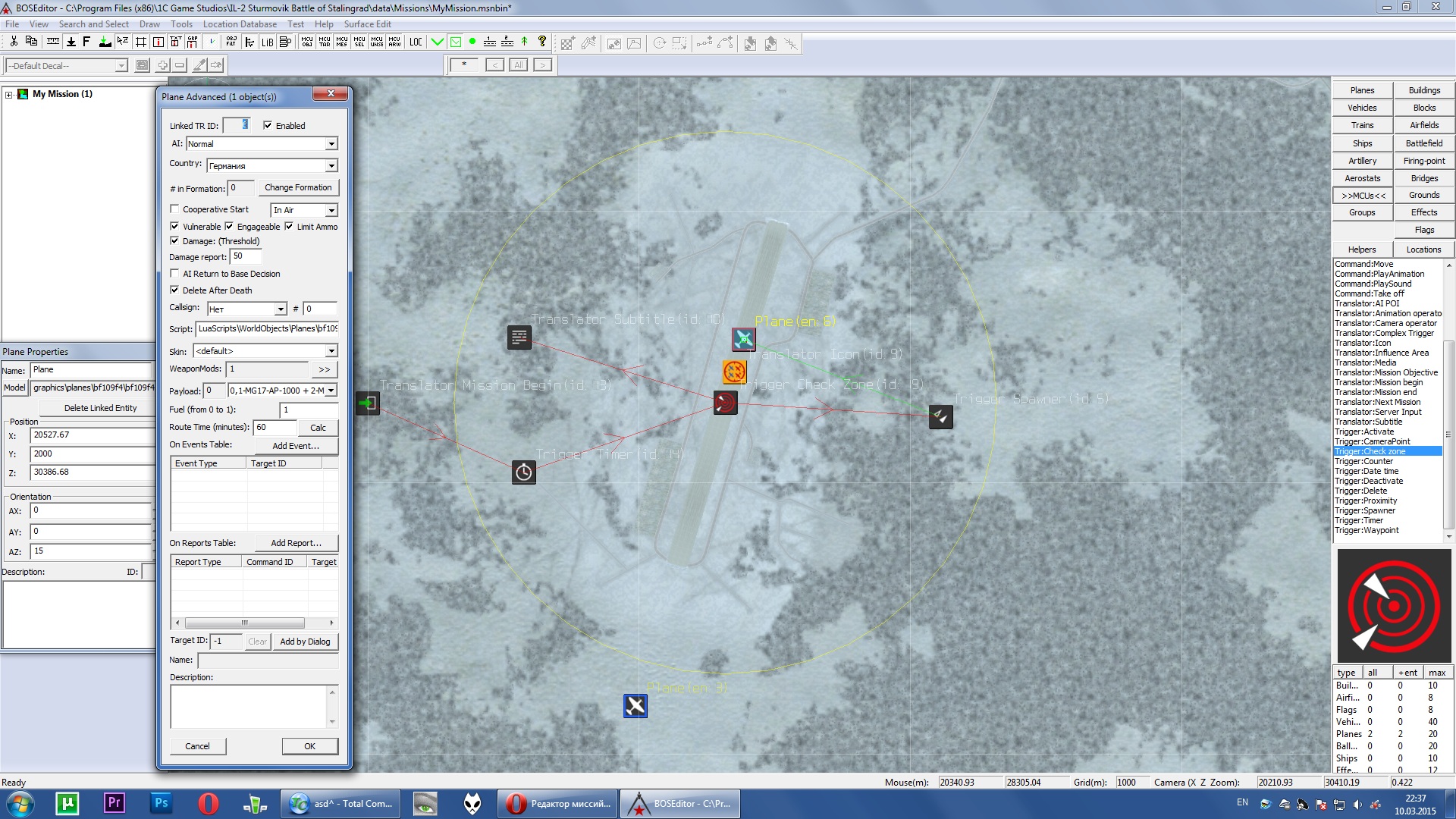
Task: Select the highlighted plane icon south of airfield
Action: click(635, 706)
